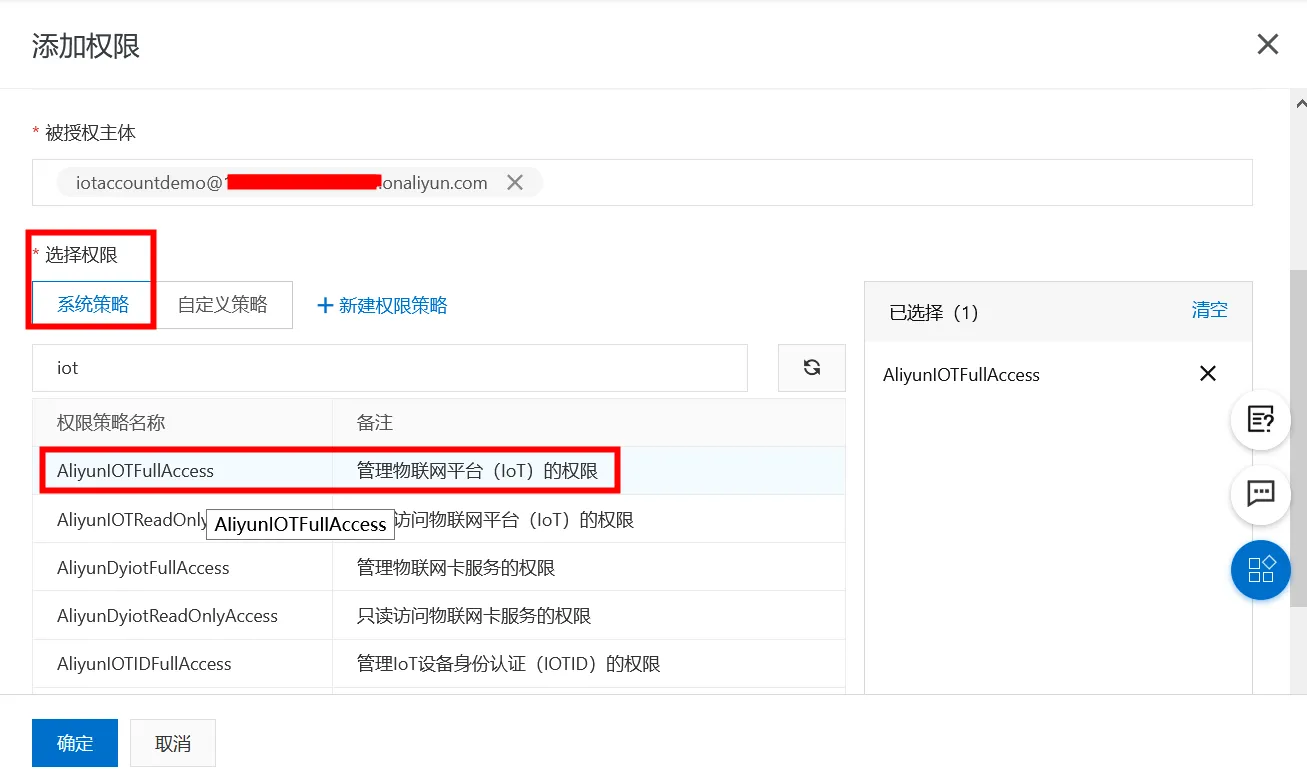Select the AliyunIOTFullAccess policy row
Viewport: 1307px width, 779px height.
439,471
